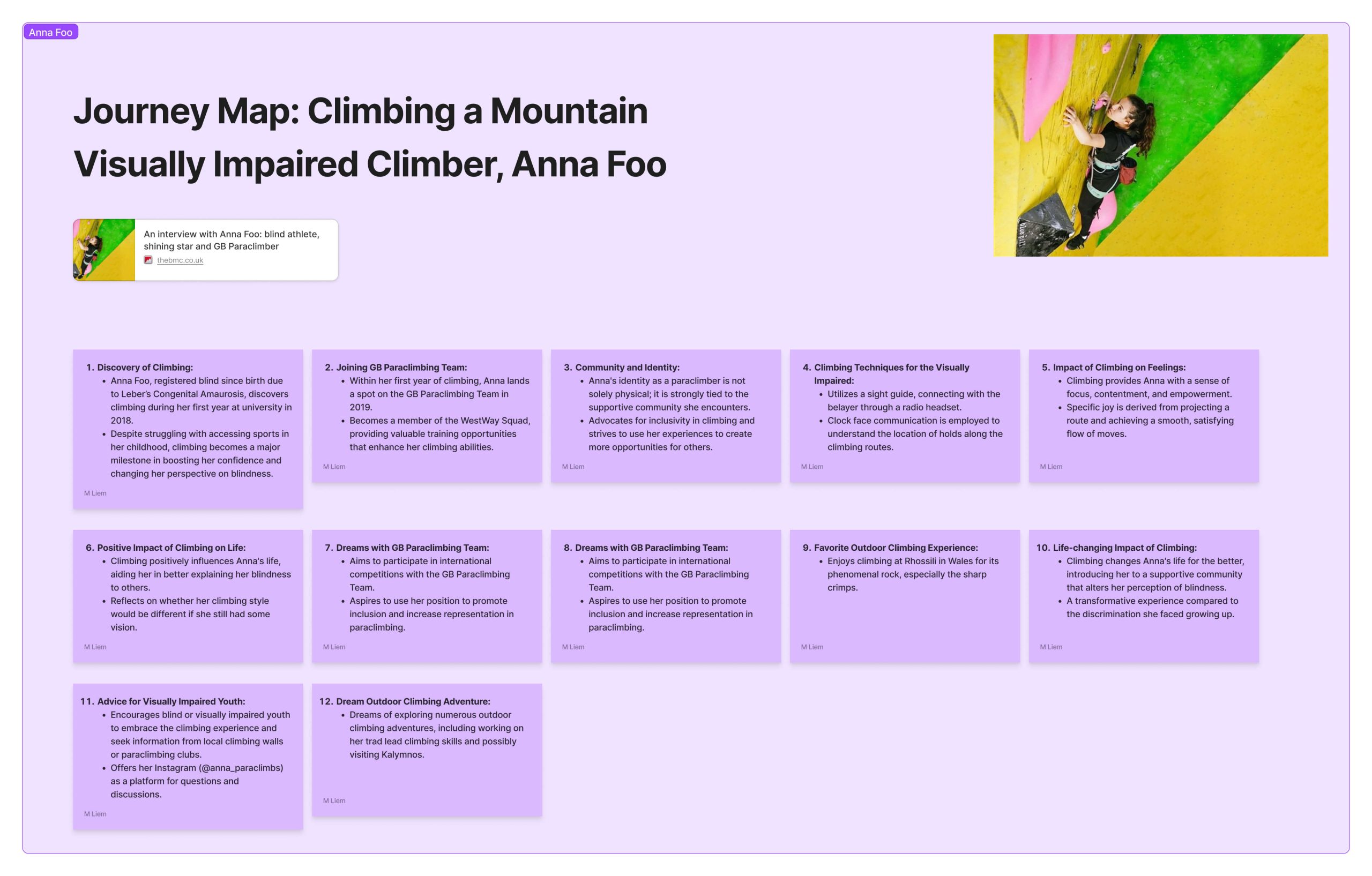Image resolution: width=1372 pixels, height=876 pixels.
Task: Click the Community and Identity sticky note
Action: coord(666,416)
